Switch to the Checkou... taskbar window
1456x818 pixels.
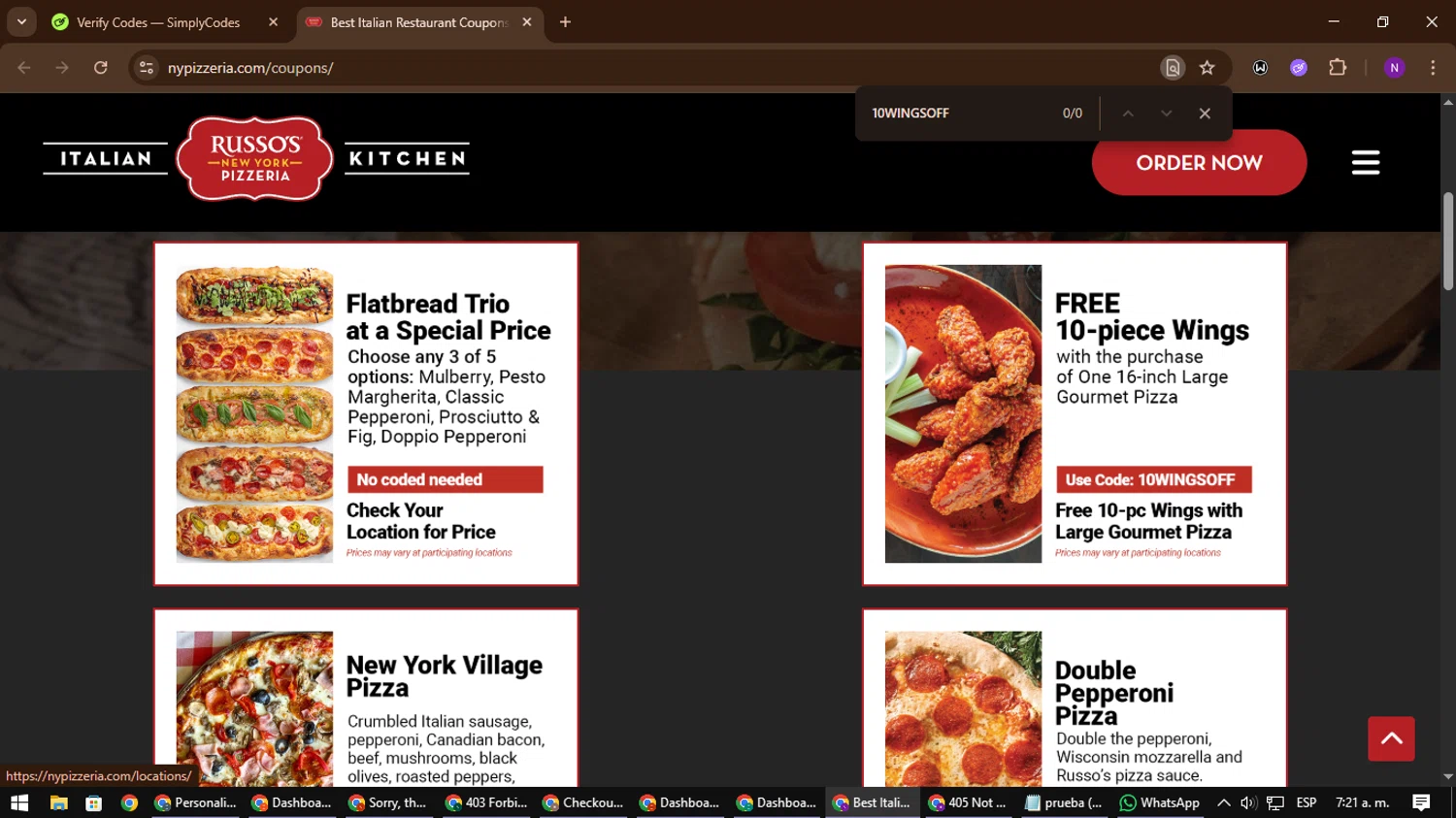582,802
